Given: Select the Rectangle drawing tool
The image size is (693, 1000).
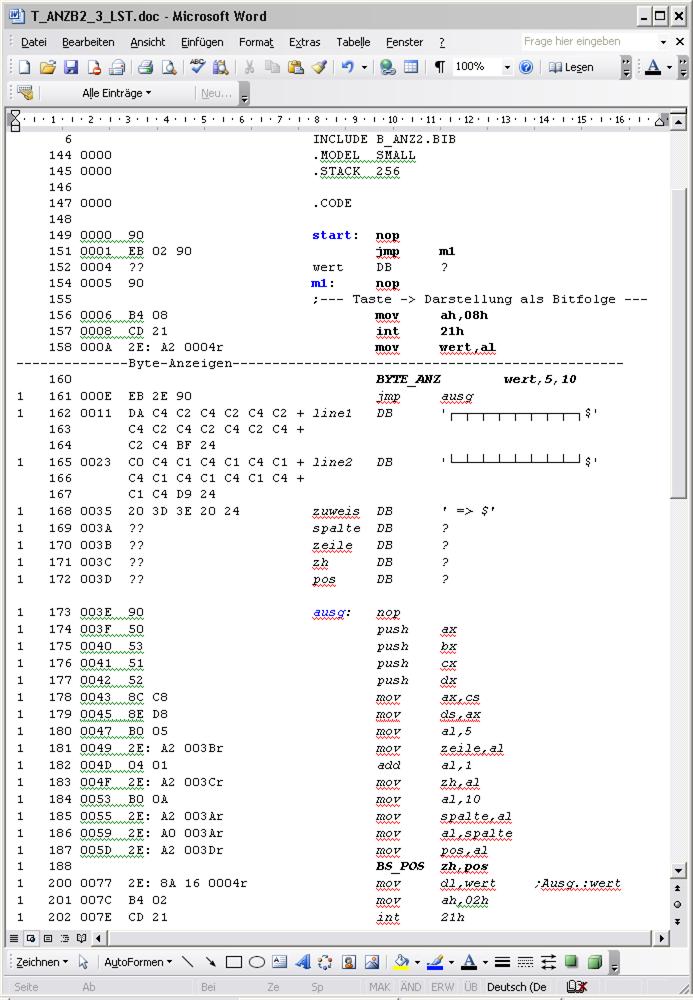Looking at the screenshot, I should [x=234, y=962].
